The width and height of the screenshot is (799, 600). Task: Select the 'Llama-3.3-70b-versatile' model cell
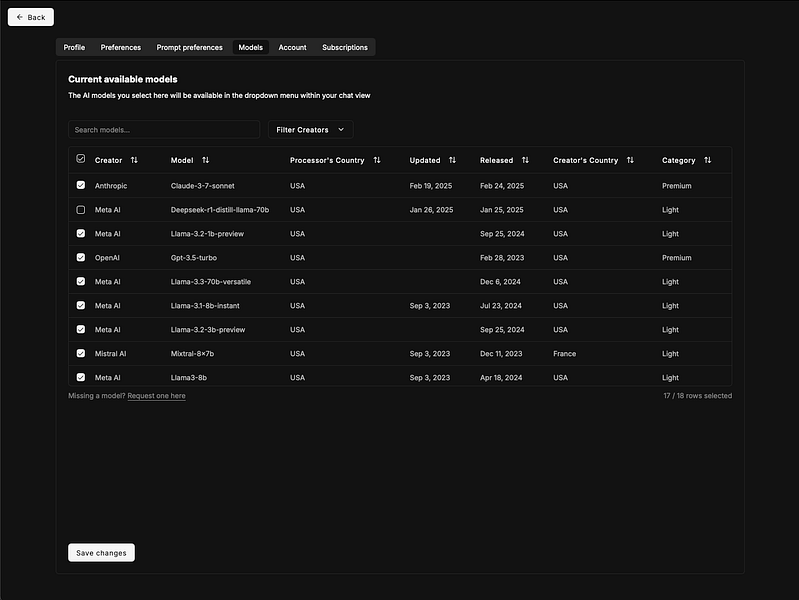point(210,281)
